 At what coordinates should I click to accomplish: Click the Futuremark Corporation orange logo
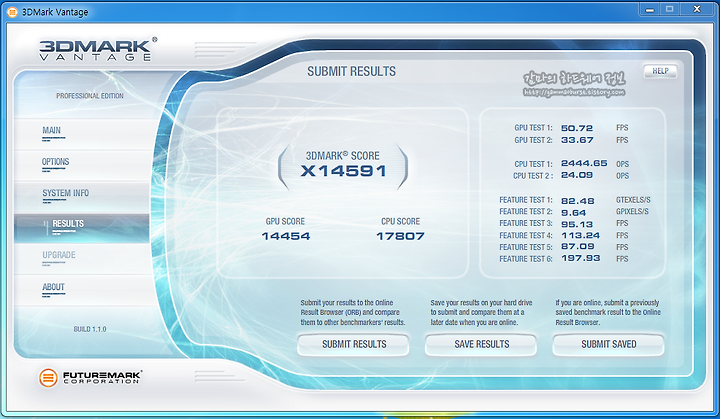[48, 378]
